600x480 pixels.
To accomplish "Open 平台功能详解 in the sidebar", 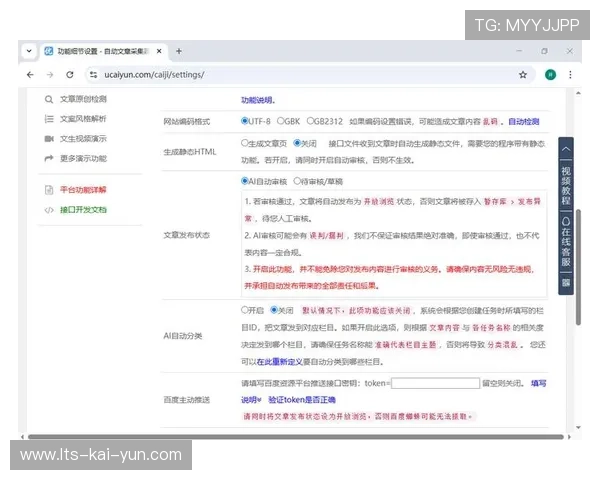I will 83,189.
